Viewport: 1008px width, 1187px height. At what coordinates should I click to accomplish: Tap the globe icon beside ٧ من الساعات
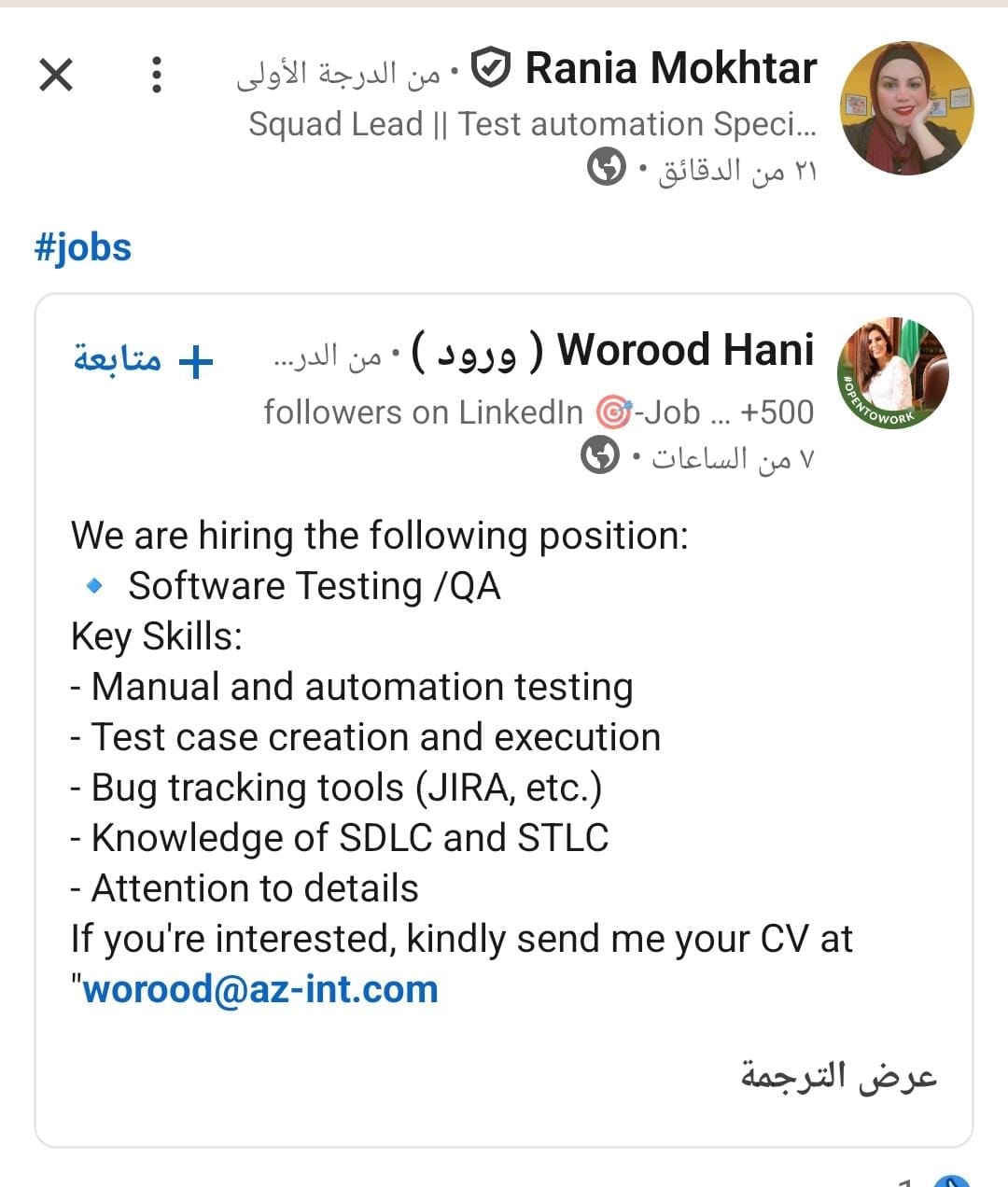coord(600,457)
